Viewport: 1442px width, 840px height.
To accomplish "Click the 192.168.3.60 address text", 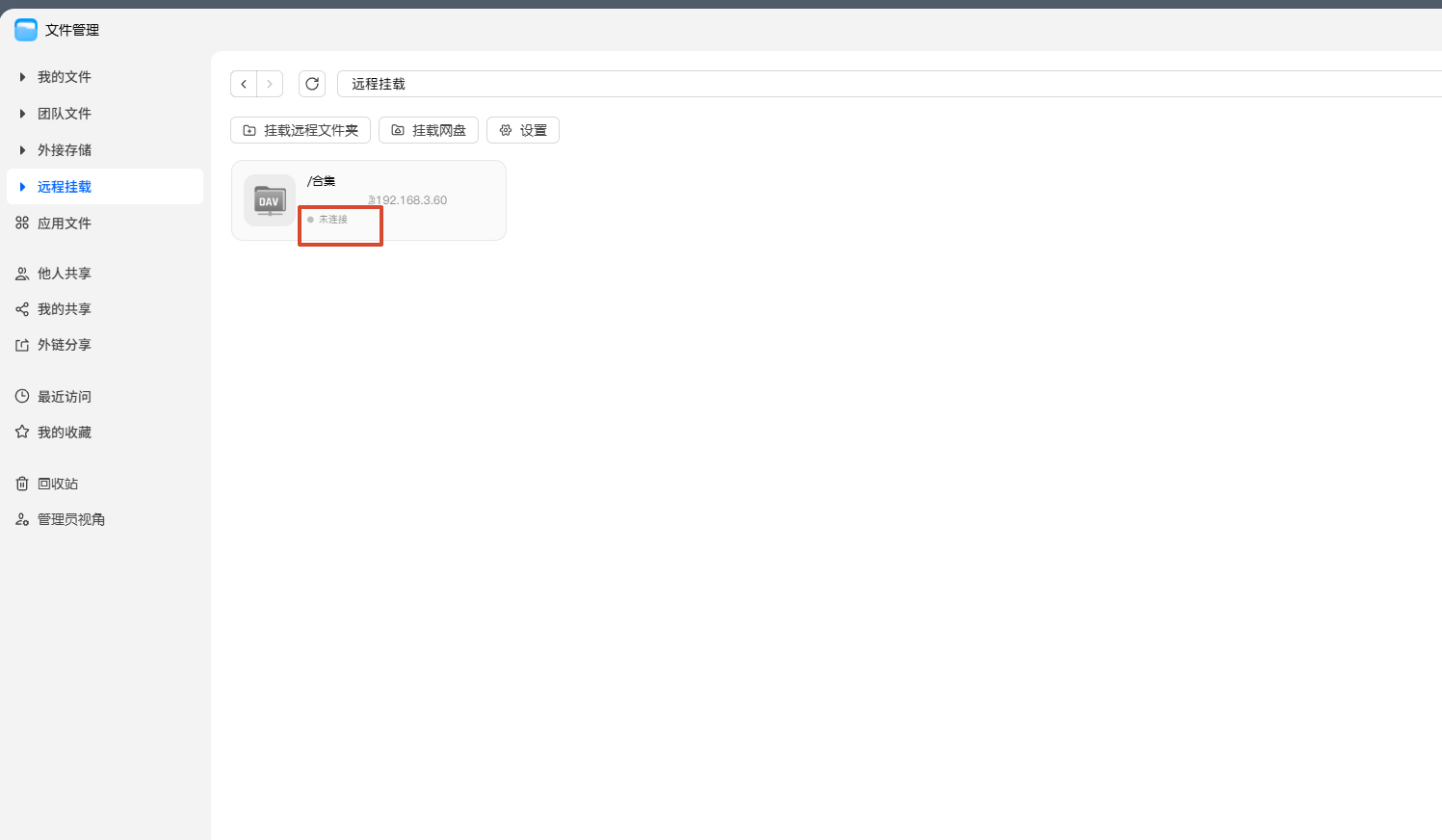I will click(411, 200).
